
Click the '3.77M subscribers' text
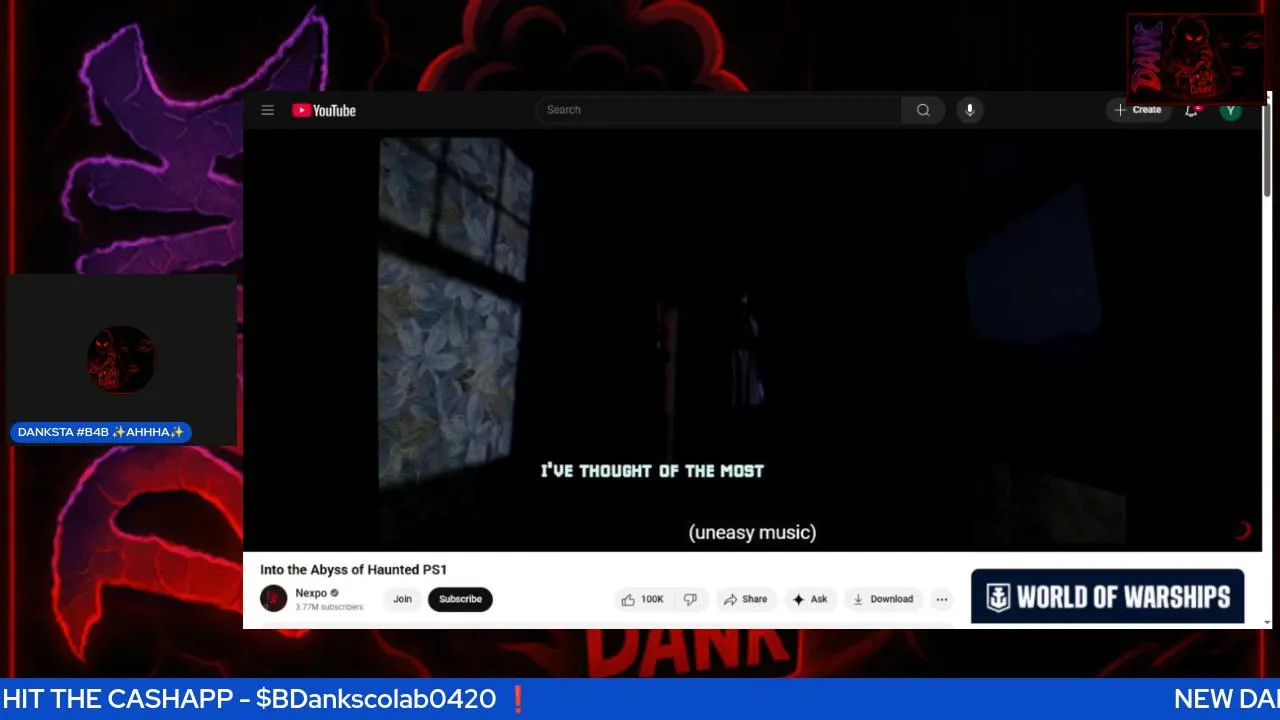329,607
